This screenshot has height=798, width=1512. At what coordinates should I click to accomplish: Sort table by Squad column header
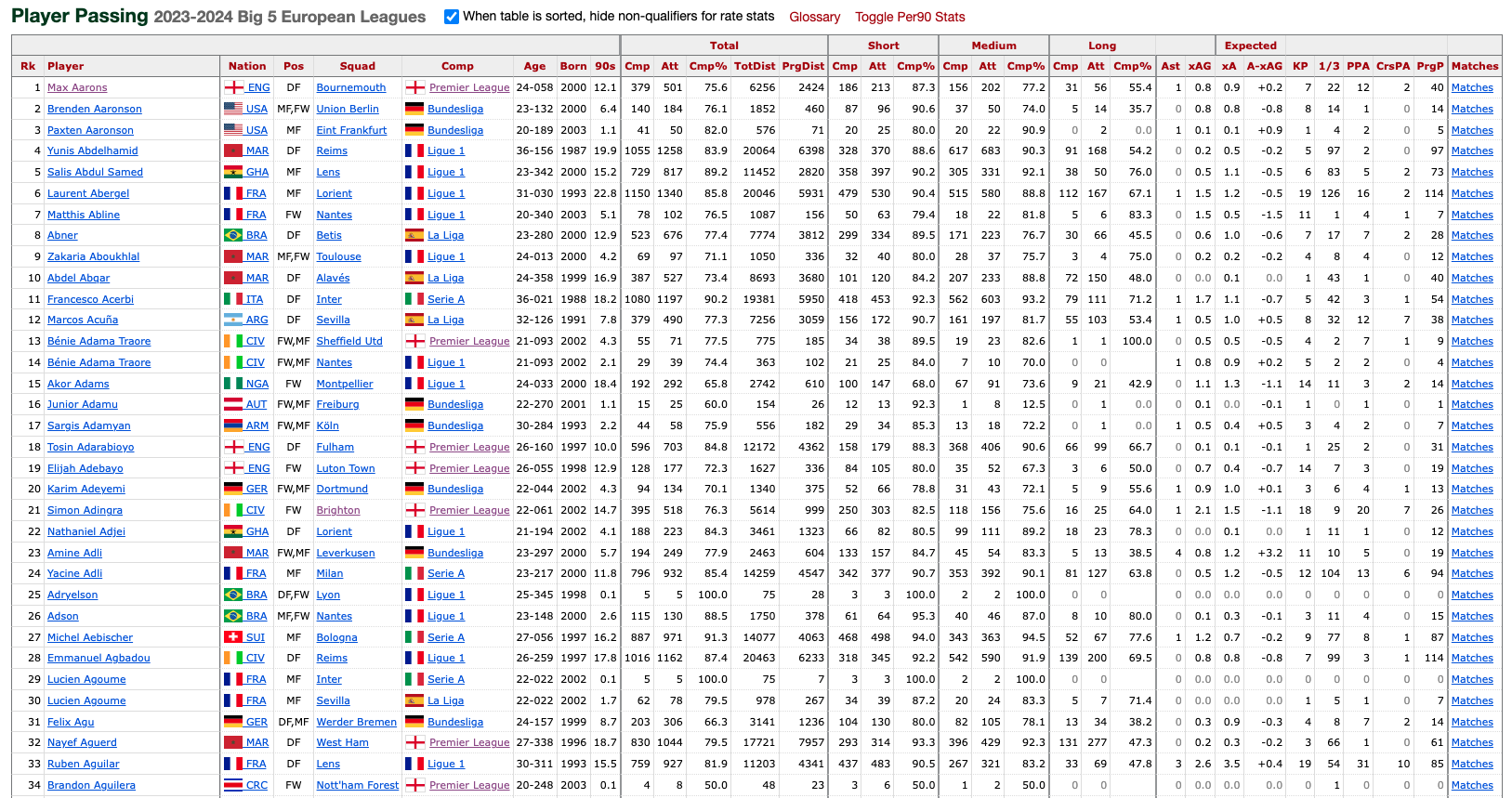tap(358, 66)
